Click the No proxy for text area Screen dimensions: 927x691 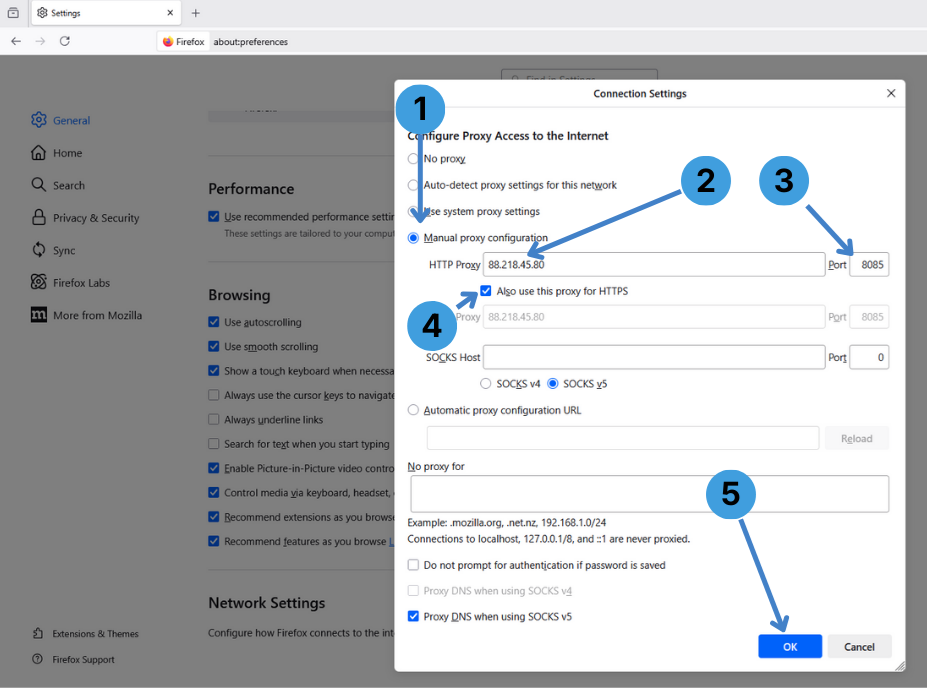tap(649, 494)
